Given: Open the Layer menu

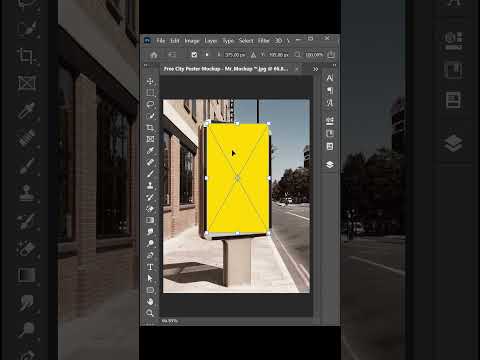Looking at the screenshot, I should (211, 41).
